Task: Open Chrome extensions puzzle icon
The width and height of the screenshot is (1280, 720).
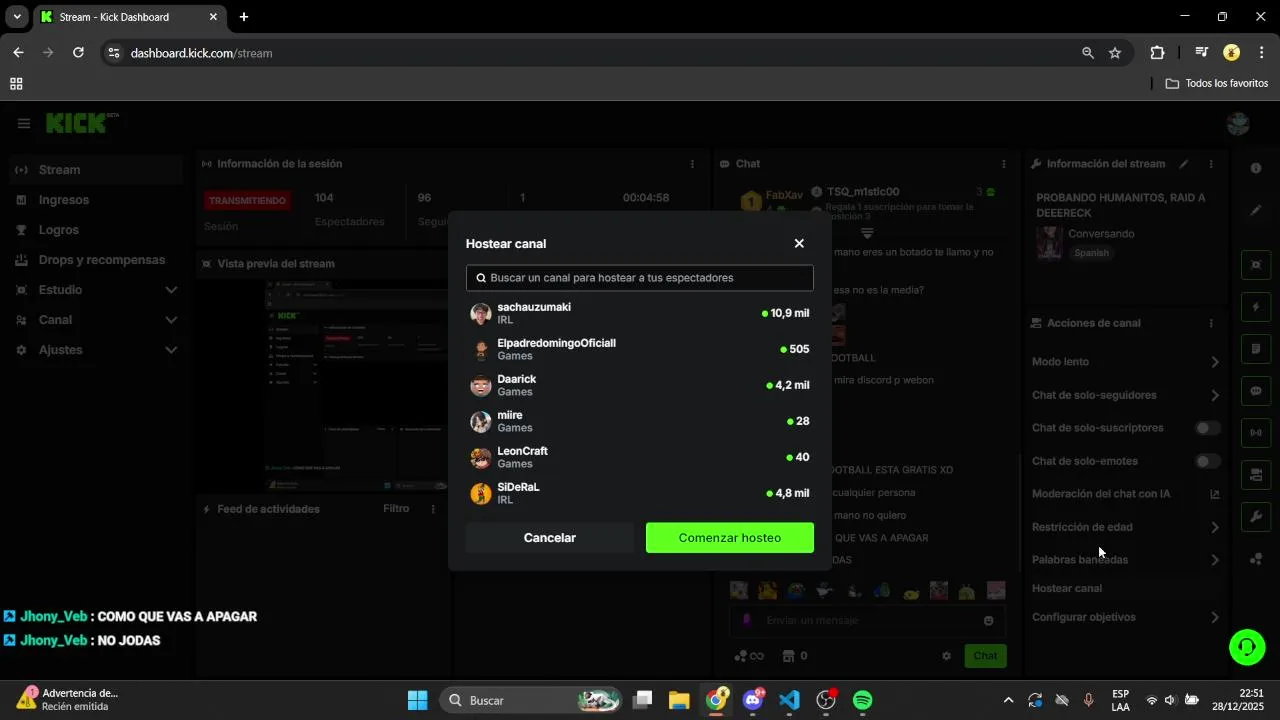Action: 1158,53
